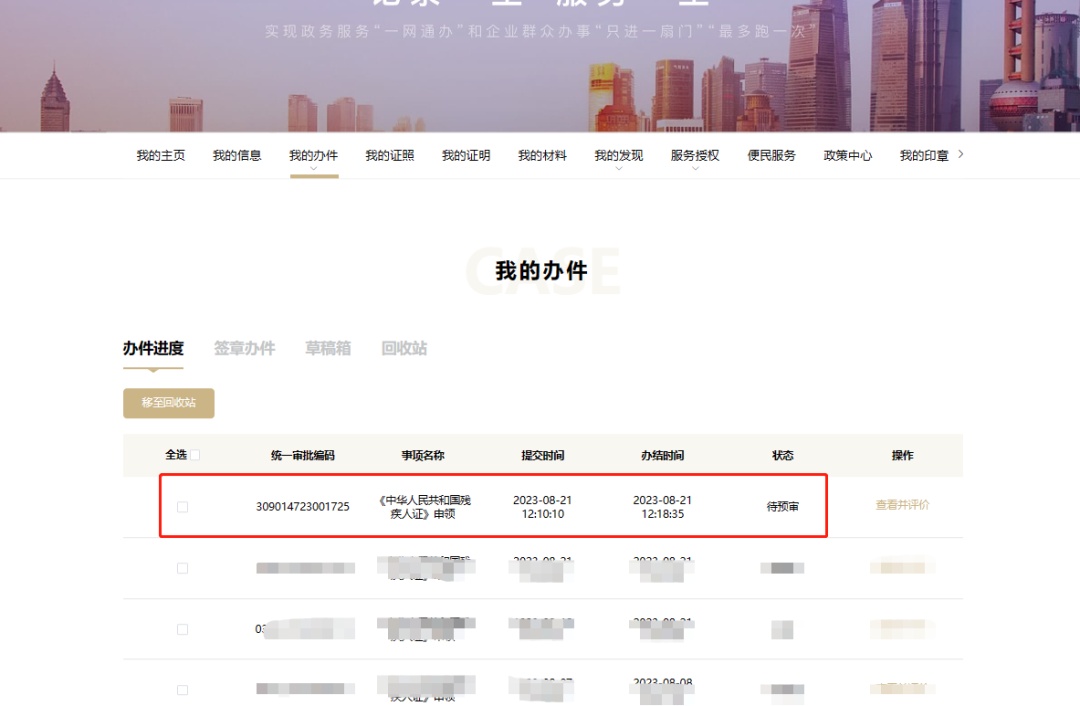Switch to the 签章办件 tab

[x=244, y=349]
